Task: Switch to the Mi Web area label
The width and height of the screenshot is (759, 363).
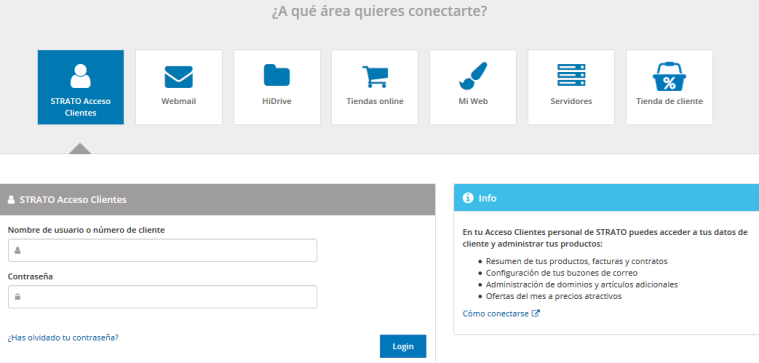Action: click(473, 102)
